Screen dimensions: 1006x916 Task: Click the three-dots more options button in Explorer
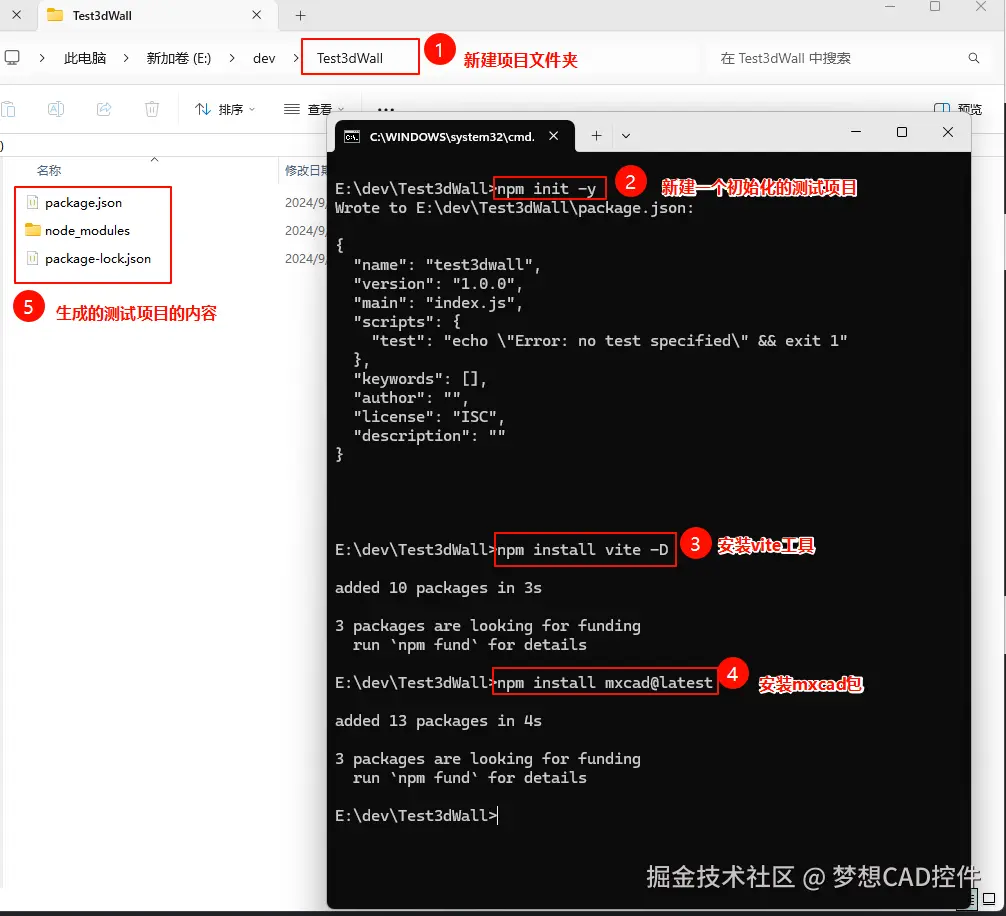[x=386, y=109]
